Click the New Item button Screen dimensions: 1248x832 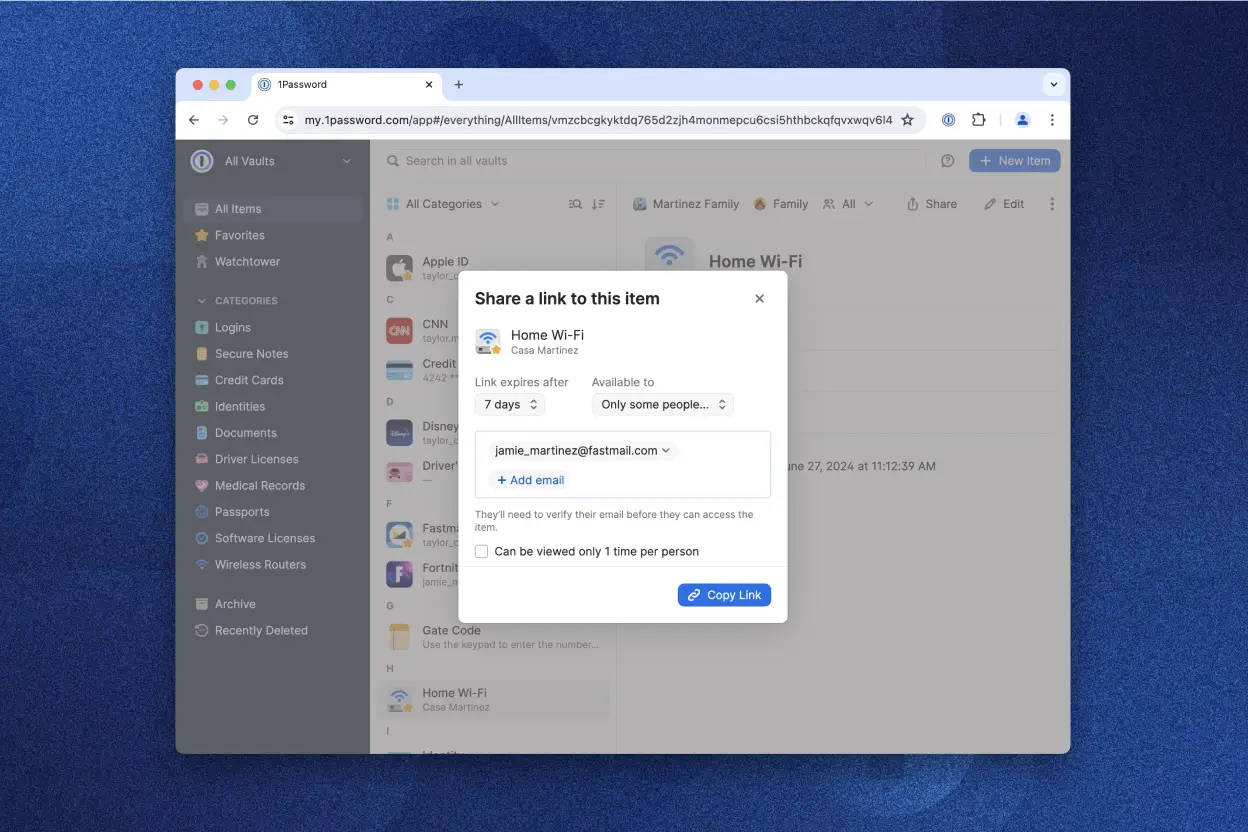tap(1014, 161)
